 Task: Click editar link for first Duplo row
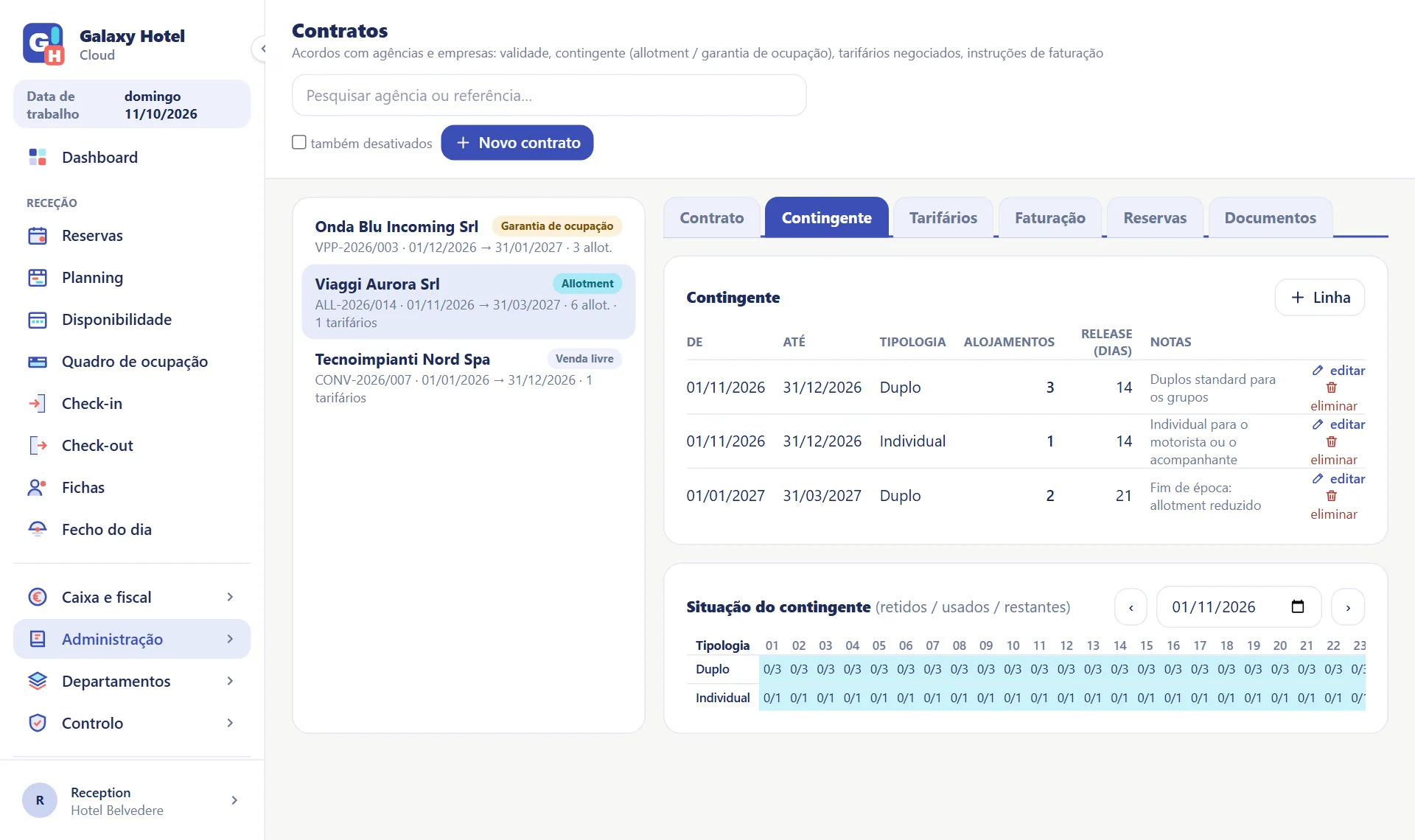(x=1338, y=370)
